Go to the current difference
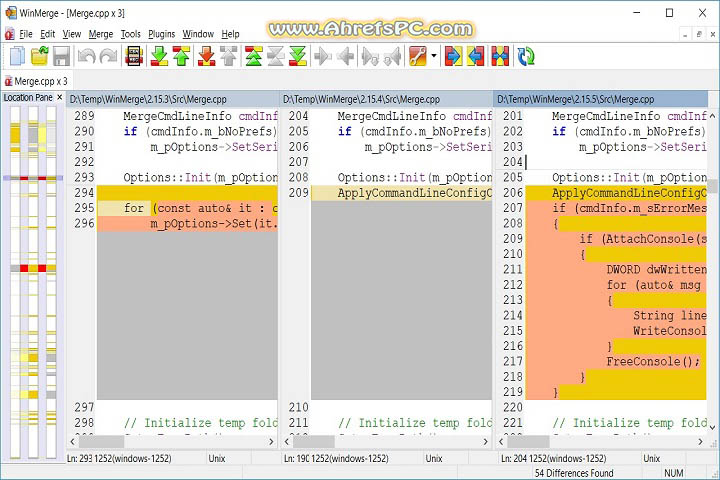This screenshot has width=720, height=480. click(276, 56)
